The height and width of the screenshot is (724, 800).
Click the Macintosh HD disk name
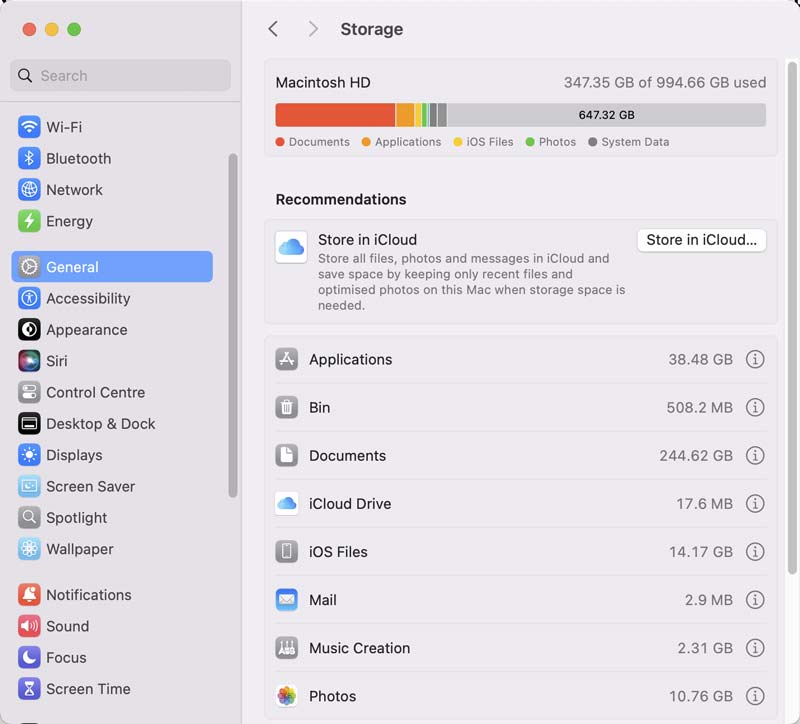[323, 83]
